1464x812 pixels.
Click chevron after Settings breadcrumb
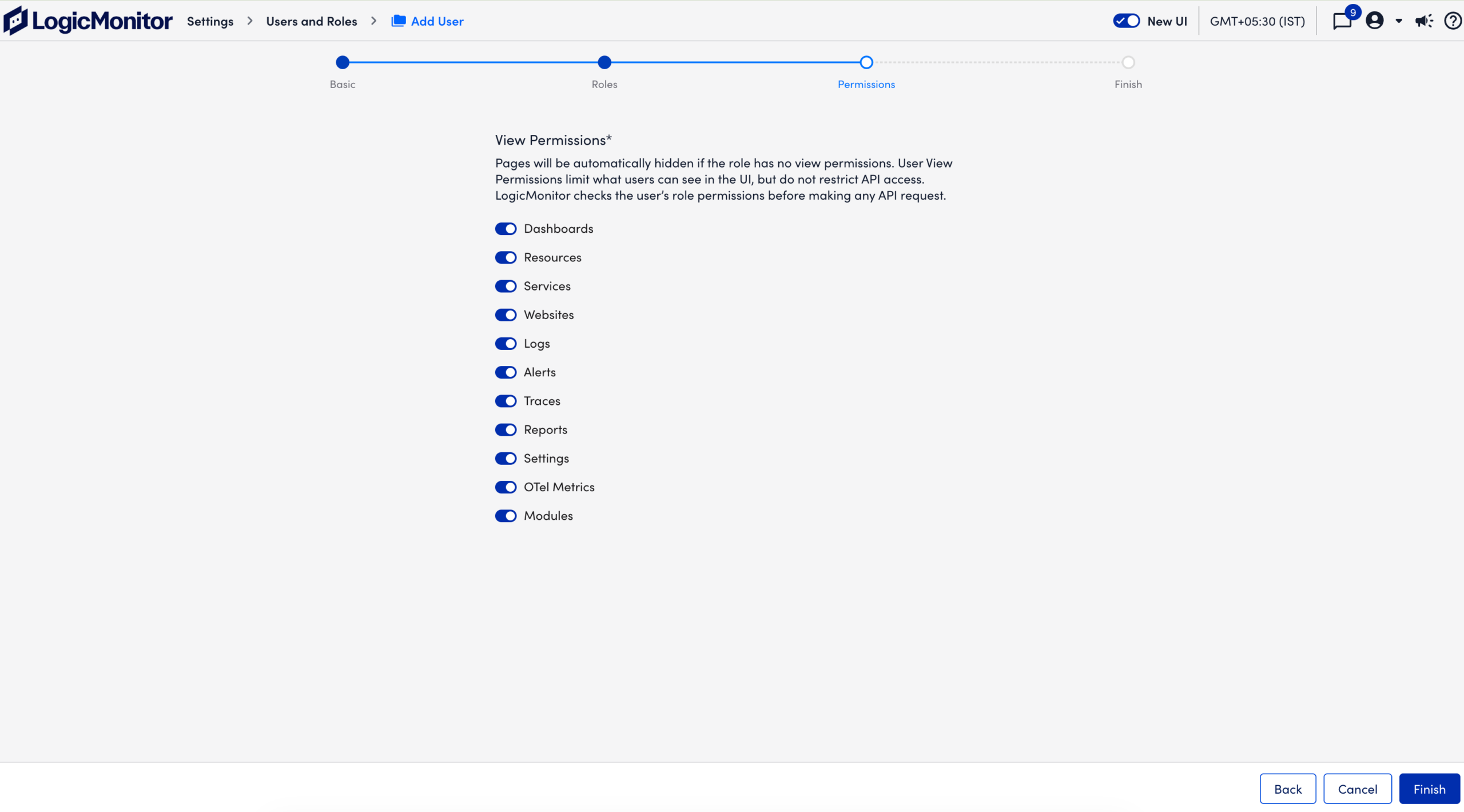tap(250, 21)
